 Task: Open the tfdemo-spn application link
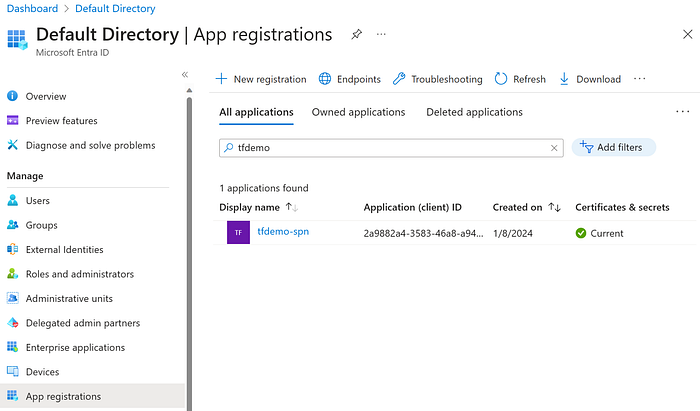pyautogui.click(x=283, y=232)
